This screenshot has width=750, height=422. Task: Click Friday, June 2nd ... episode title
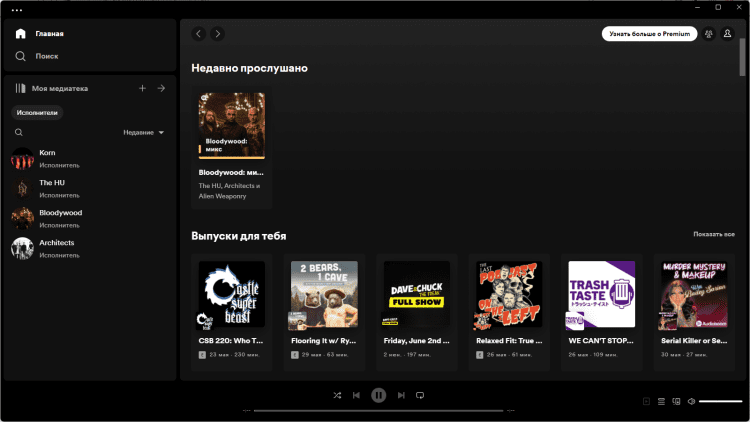click(417, 341)
